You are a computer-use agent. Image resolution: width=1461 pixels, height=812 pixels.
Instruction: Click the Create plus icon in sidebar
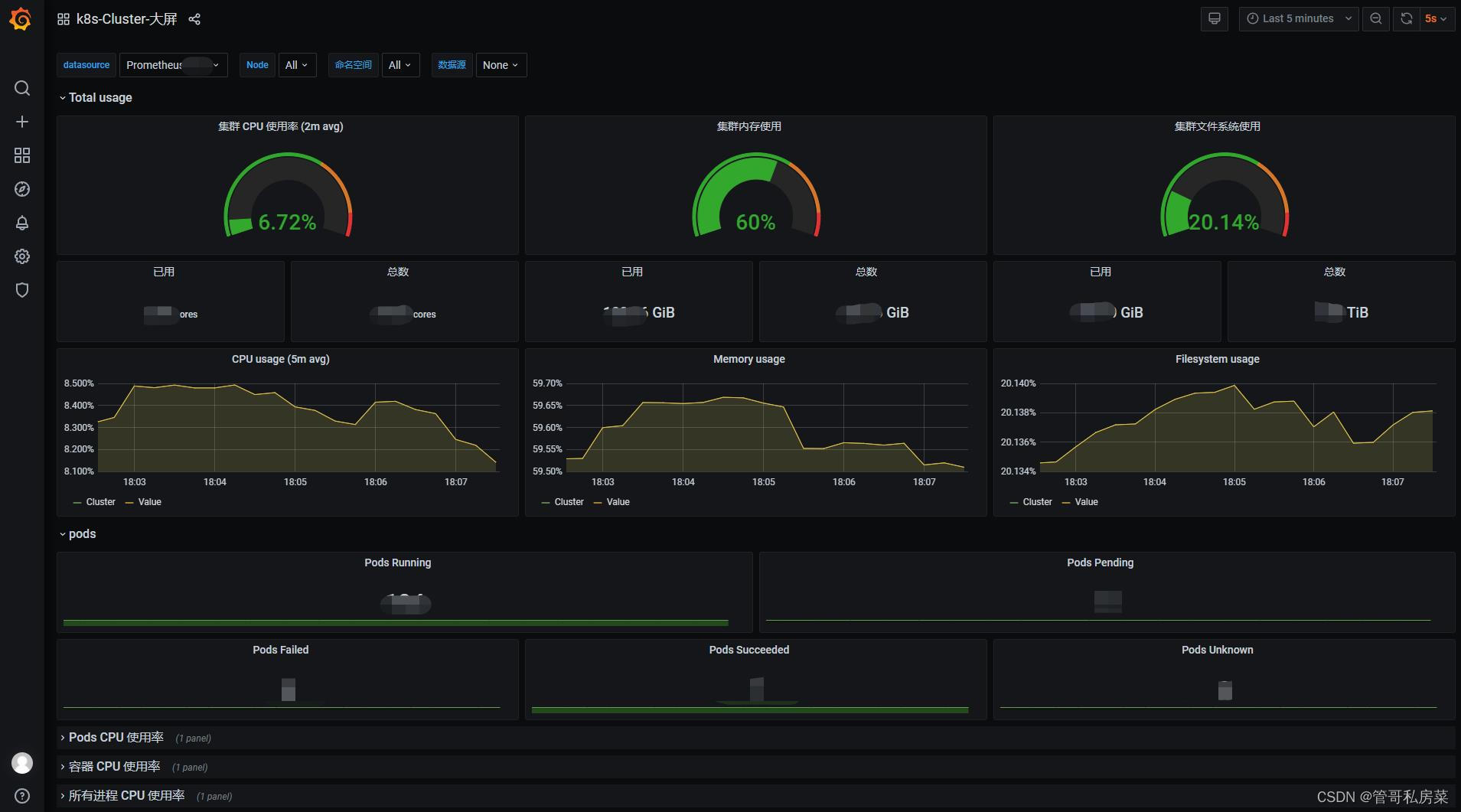[x=22, y=122]
